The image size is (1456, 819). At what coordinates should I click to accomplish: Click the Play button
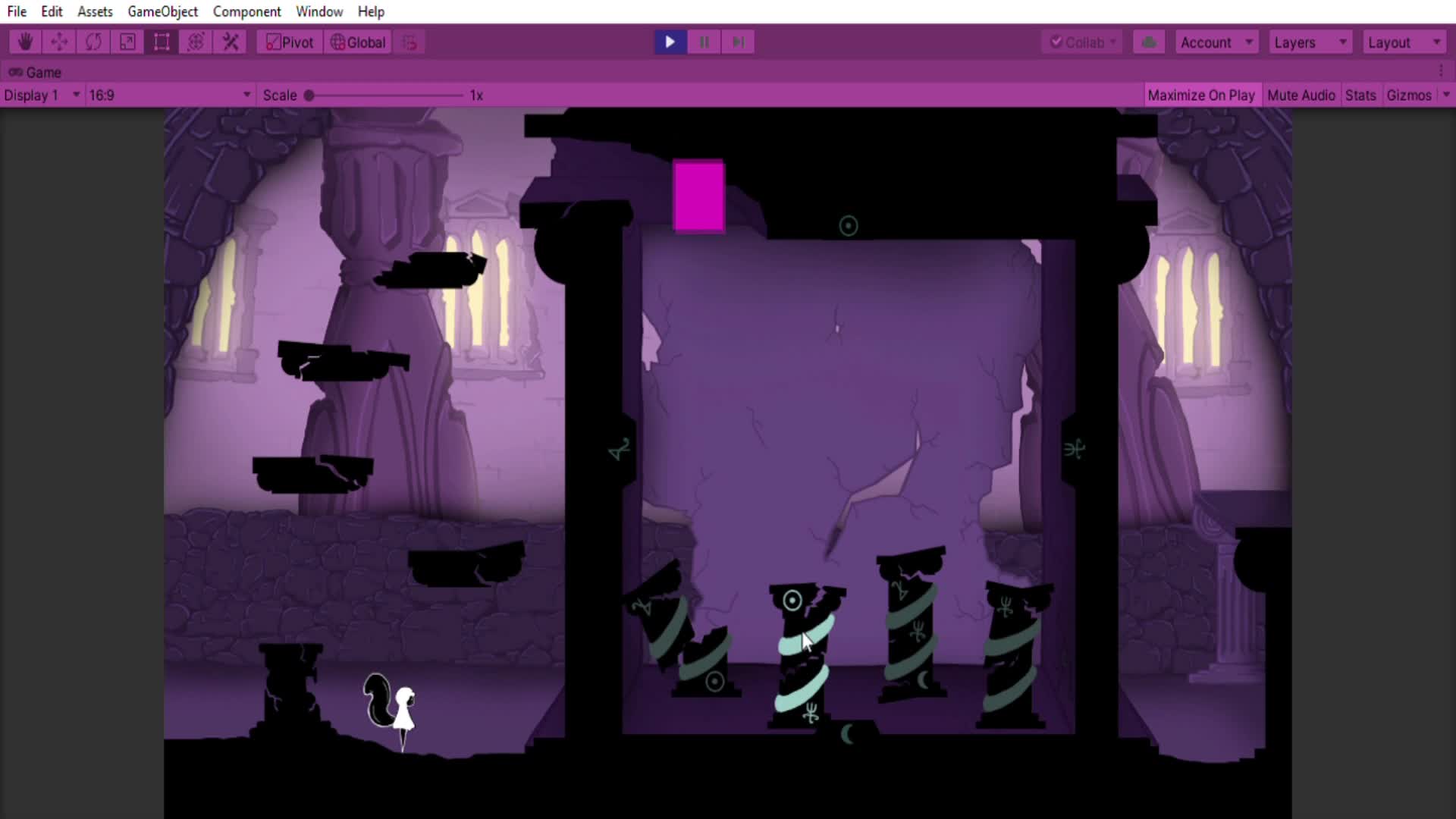pyautogui.click(x=670, y=42)
